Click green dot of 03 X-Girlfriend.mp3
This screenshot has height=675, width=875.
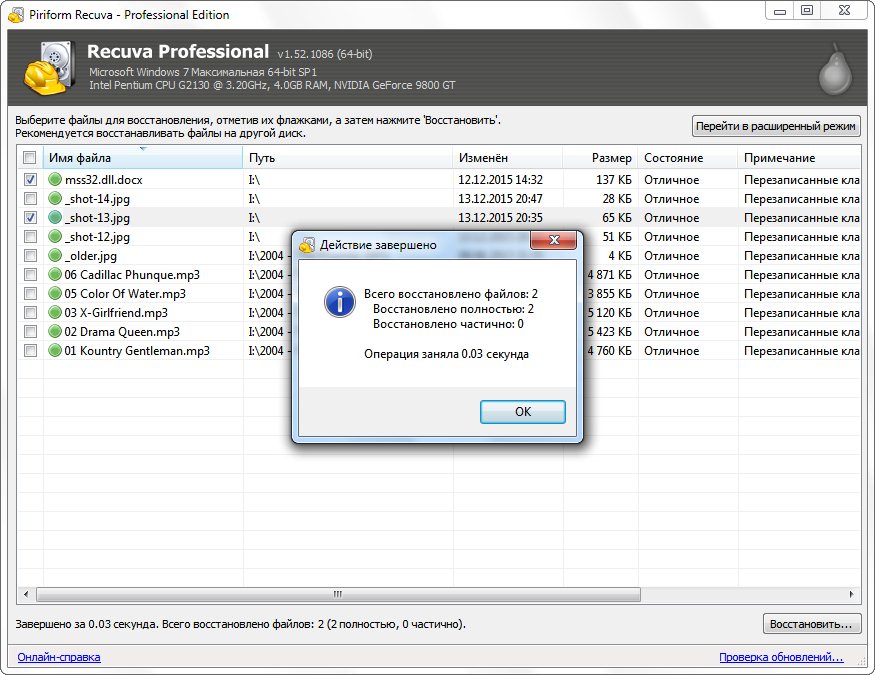pos(55,312)
